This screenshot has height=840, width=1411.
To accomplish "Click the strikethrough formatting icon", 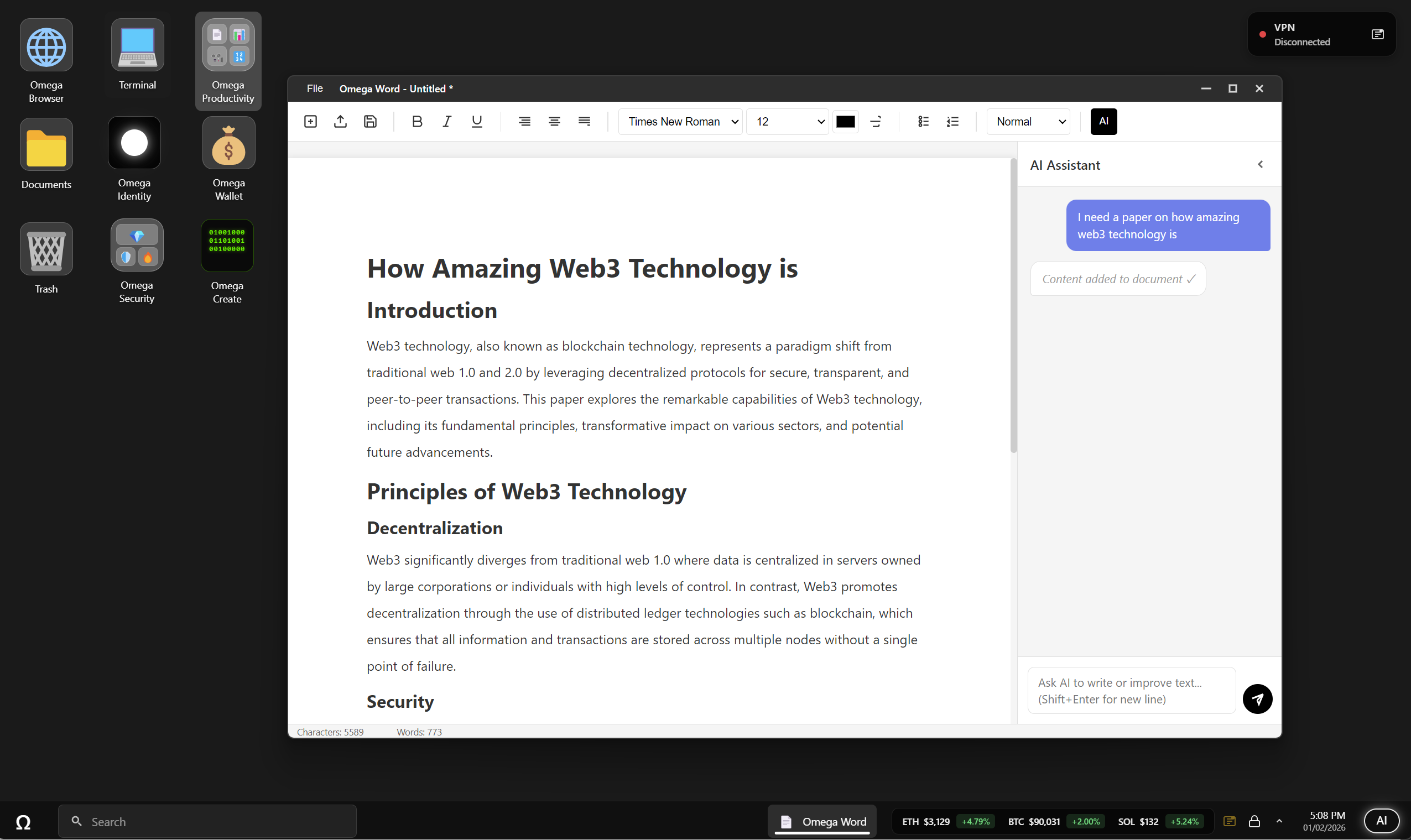I will pos(876,122).
